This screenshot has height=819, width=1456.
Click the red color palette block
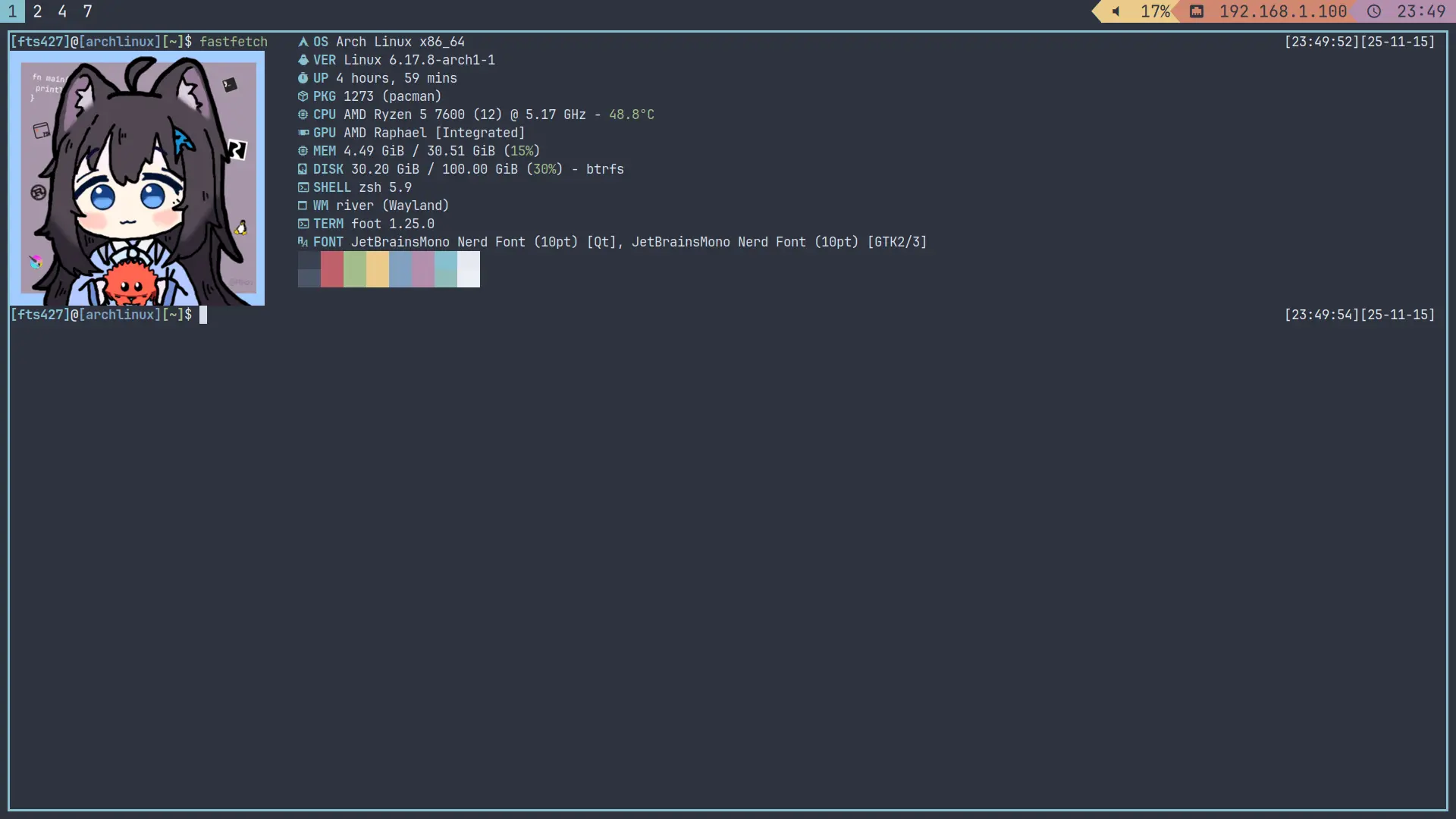[331, 269]
